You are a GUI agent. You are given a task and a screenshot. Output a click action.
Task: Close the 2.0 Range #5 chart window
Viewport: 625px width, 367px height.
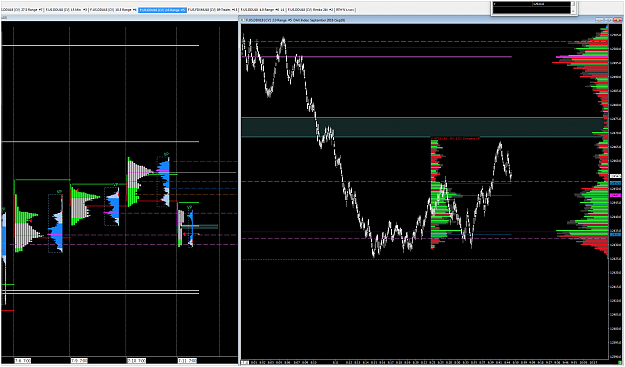[618, 20]
